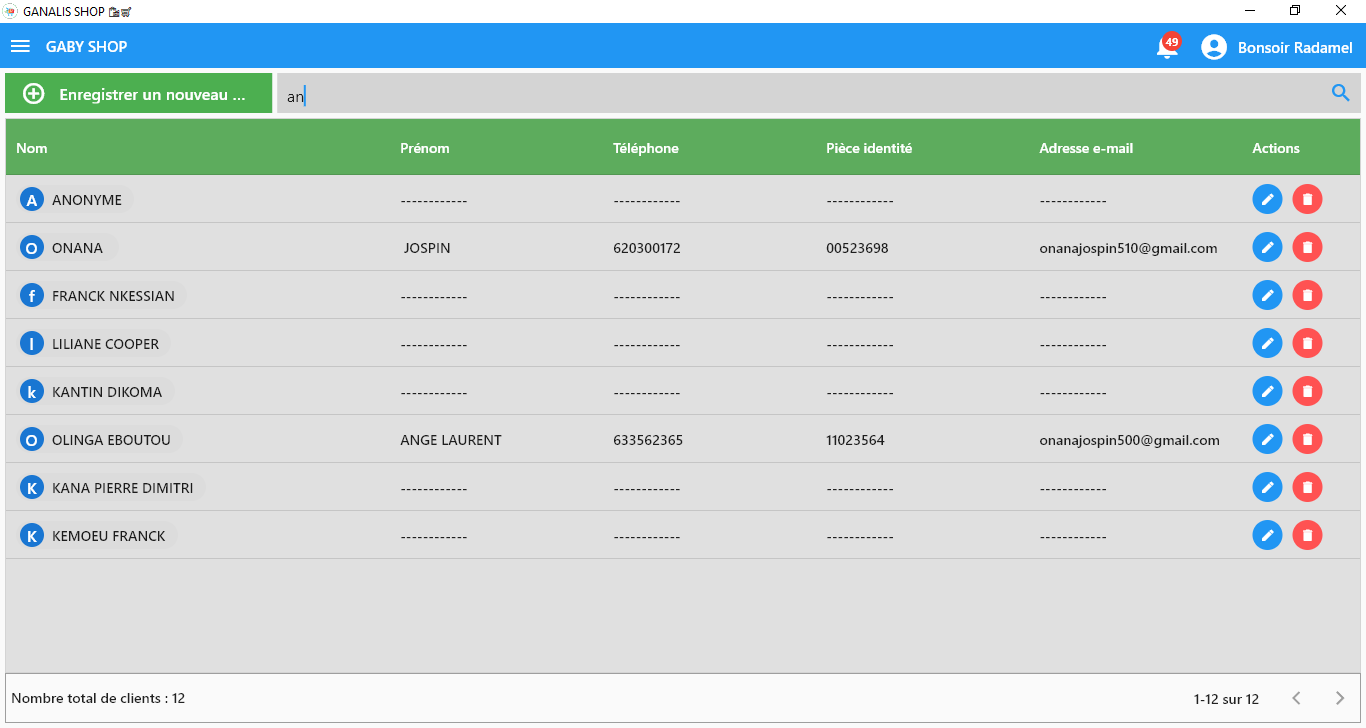The height and width of the screenshot is (728, 1366).
Task: Go to next page of clients
Action: tap(1341, 698)
